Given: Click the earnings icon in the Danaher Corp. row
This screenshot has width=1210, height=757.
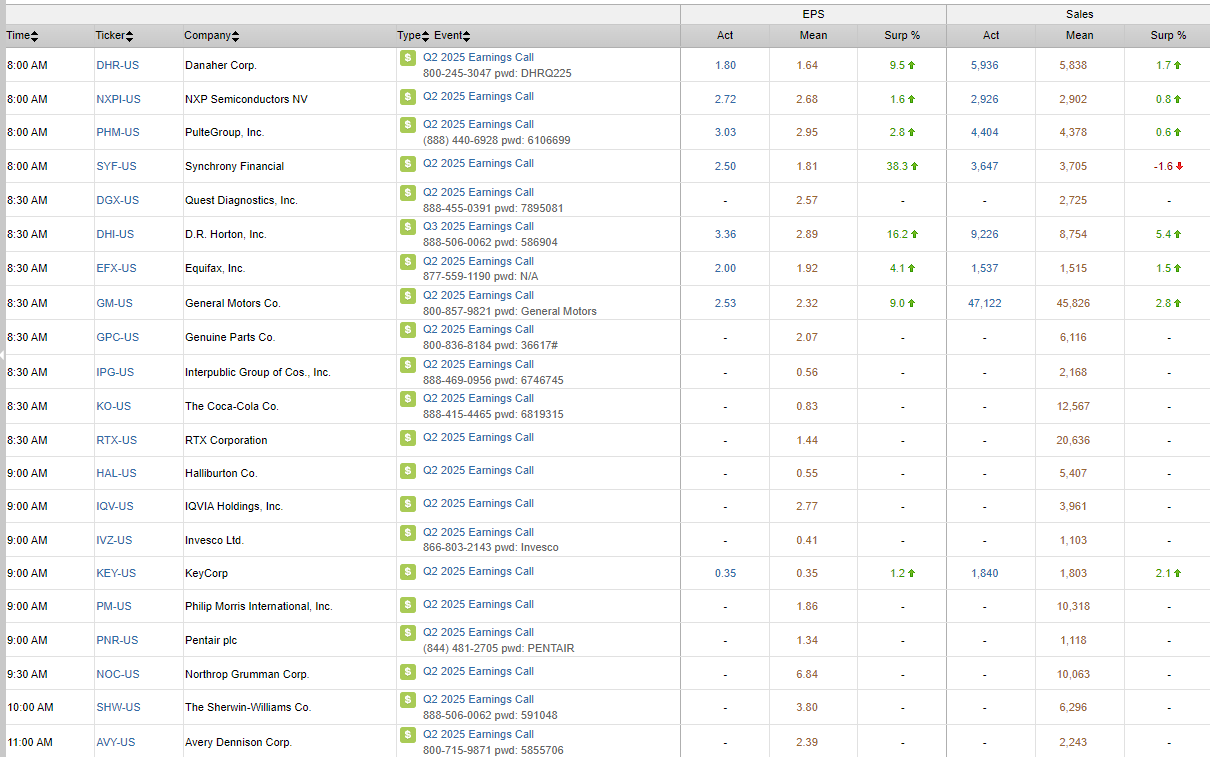Looking at the screenshot, I should 407,58.
